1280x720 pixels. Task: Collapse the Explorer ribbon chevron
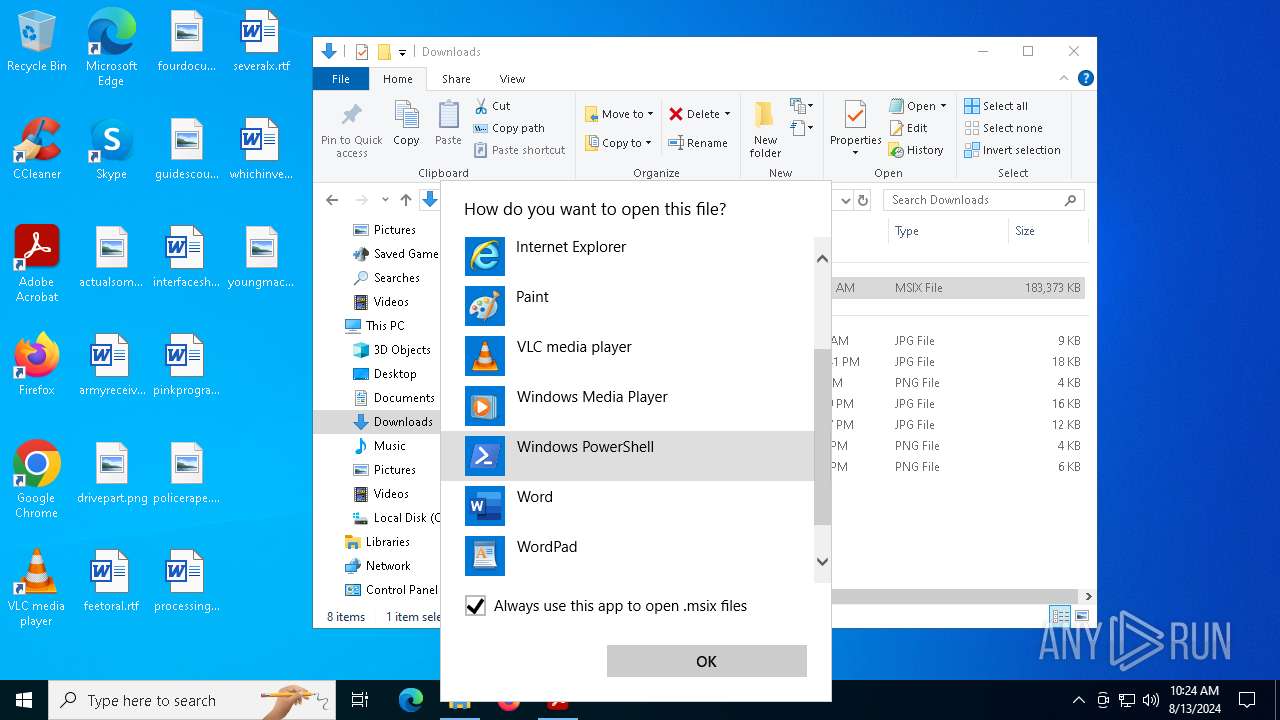pos(1063,78)
